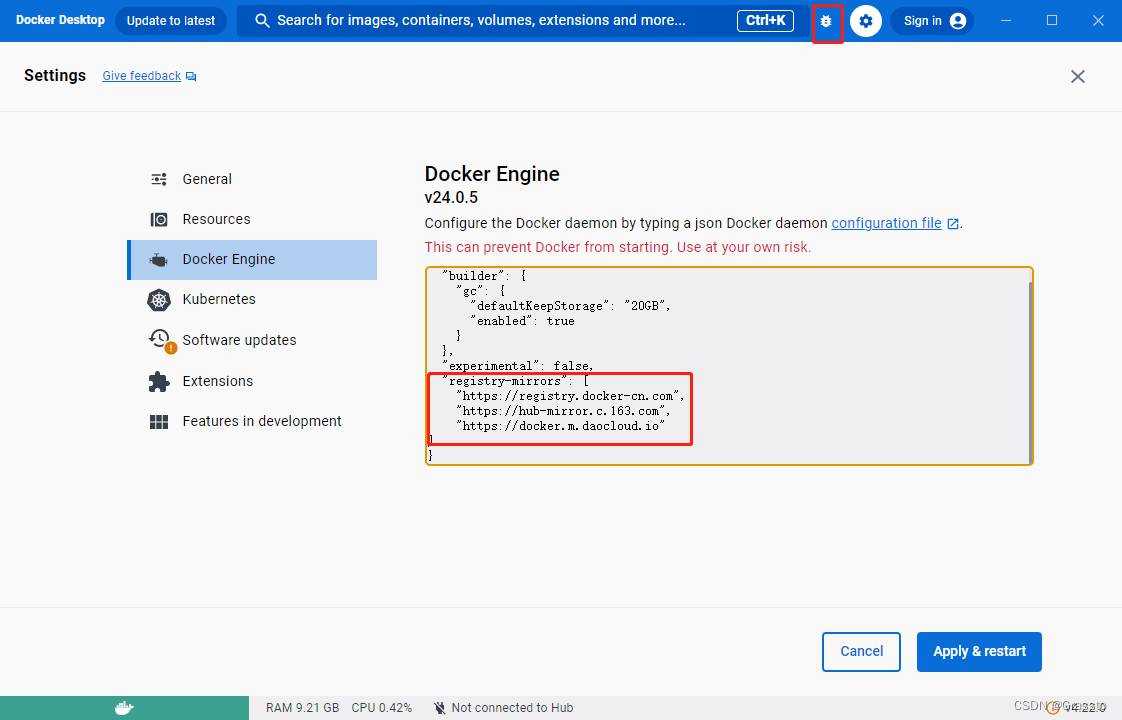Click the Update to latest button
The height and width of the screenshot is (720, 1122).
(x=171, y=21)
